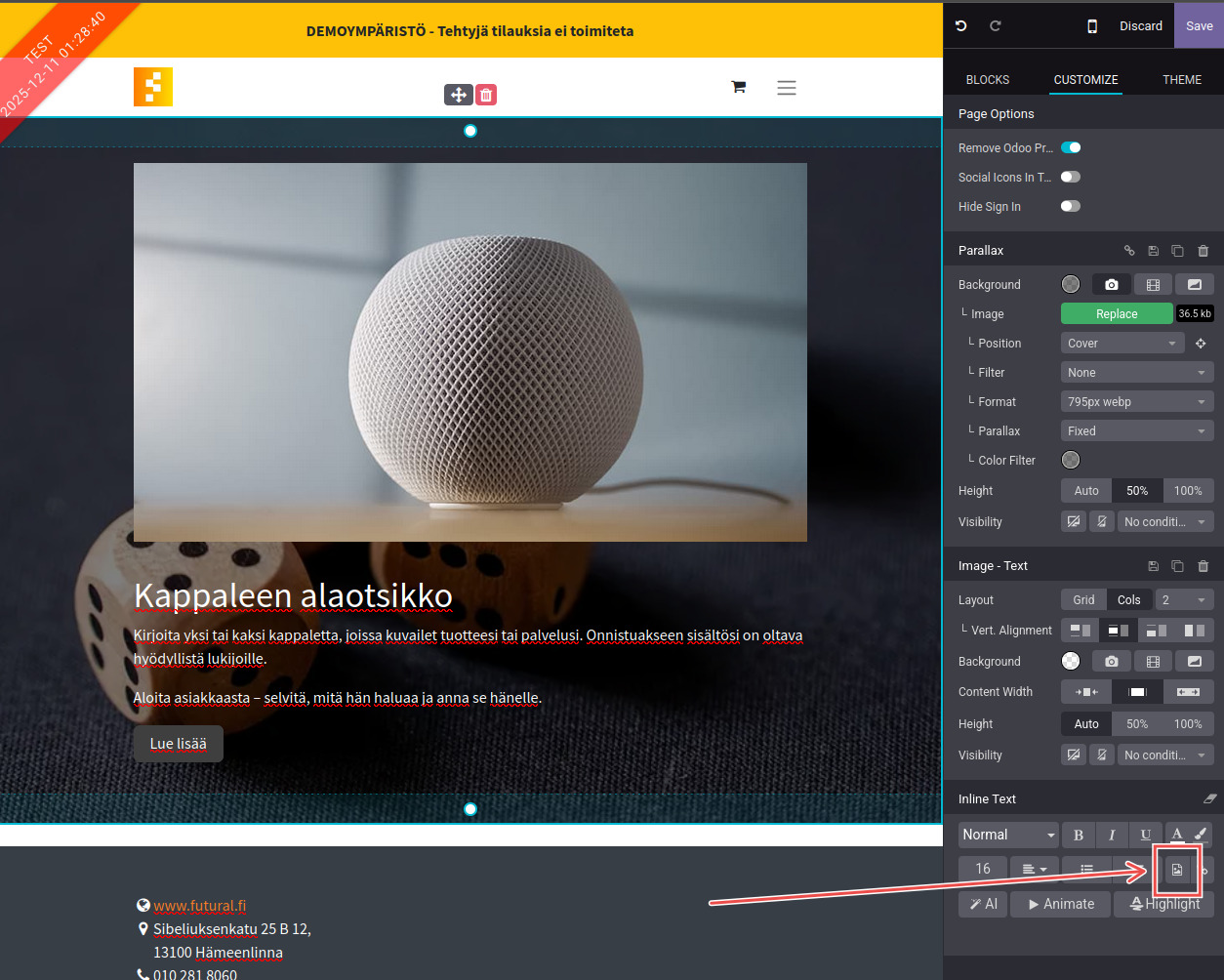Click the insert media icon in Inline Text
Viewport: 1224px width, 980px height.
[x=1177, y=869]
